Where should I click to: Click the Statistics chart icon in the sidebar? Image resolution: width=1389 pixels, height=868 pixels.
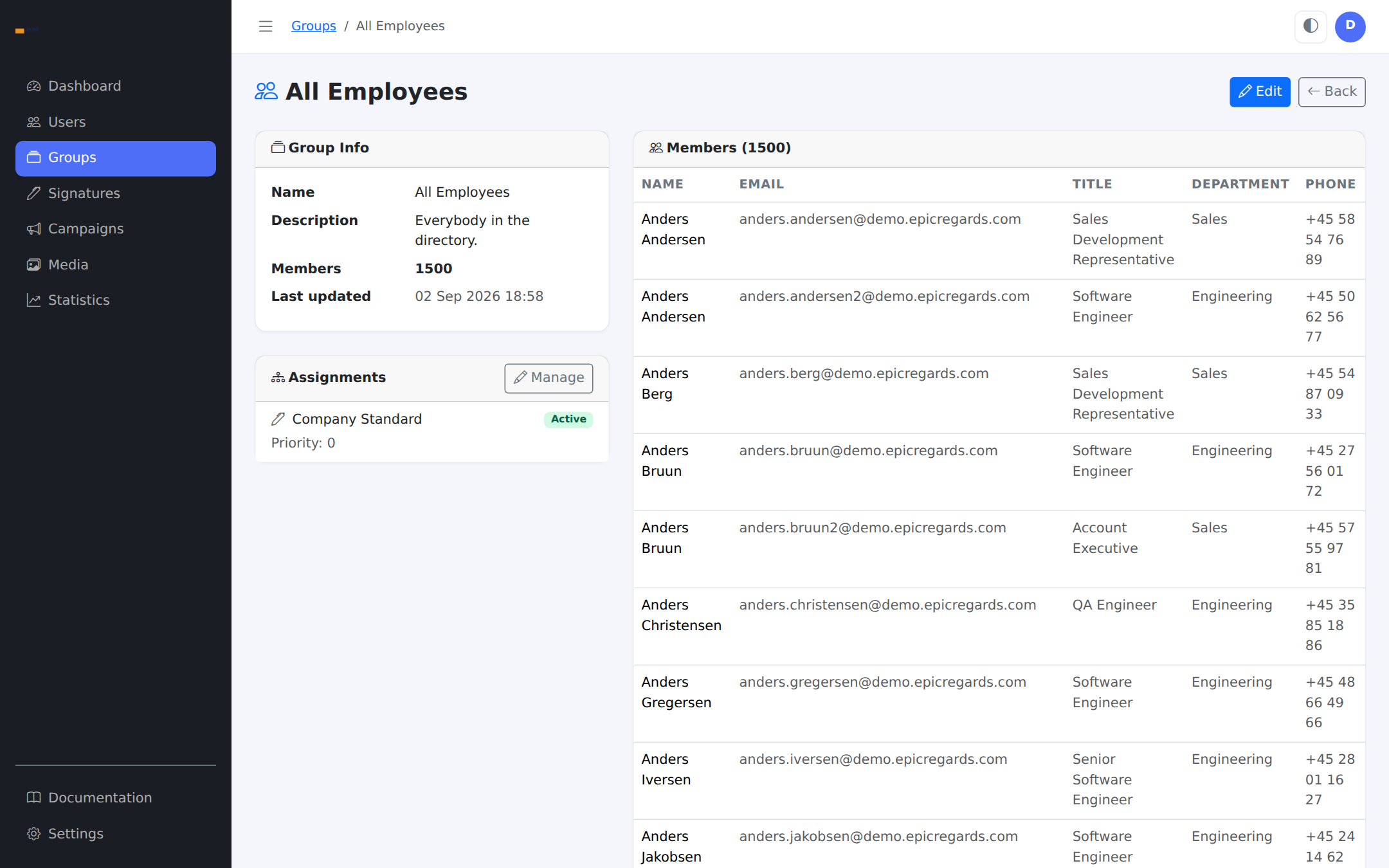33,300
